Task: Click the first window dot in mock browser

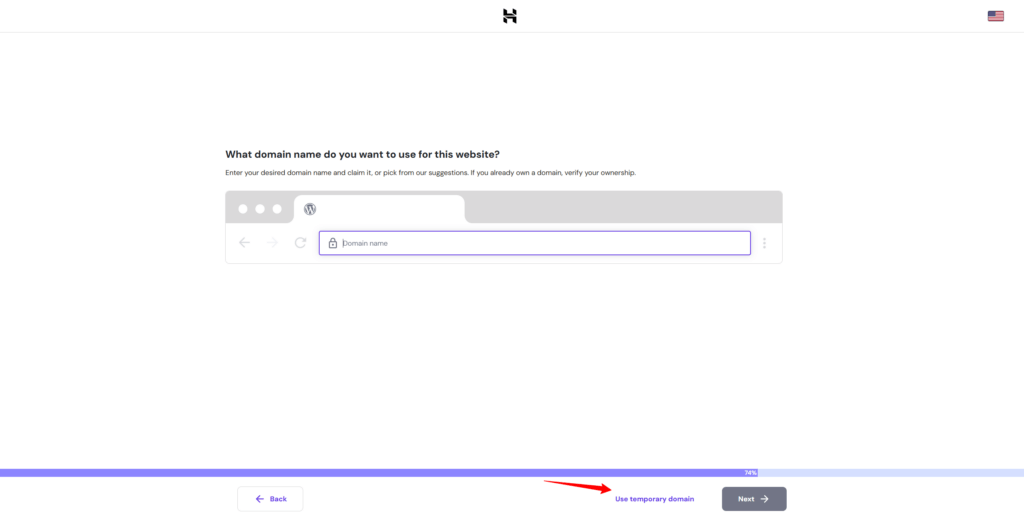Action: pyautogui.click(x=243, y=209)
